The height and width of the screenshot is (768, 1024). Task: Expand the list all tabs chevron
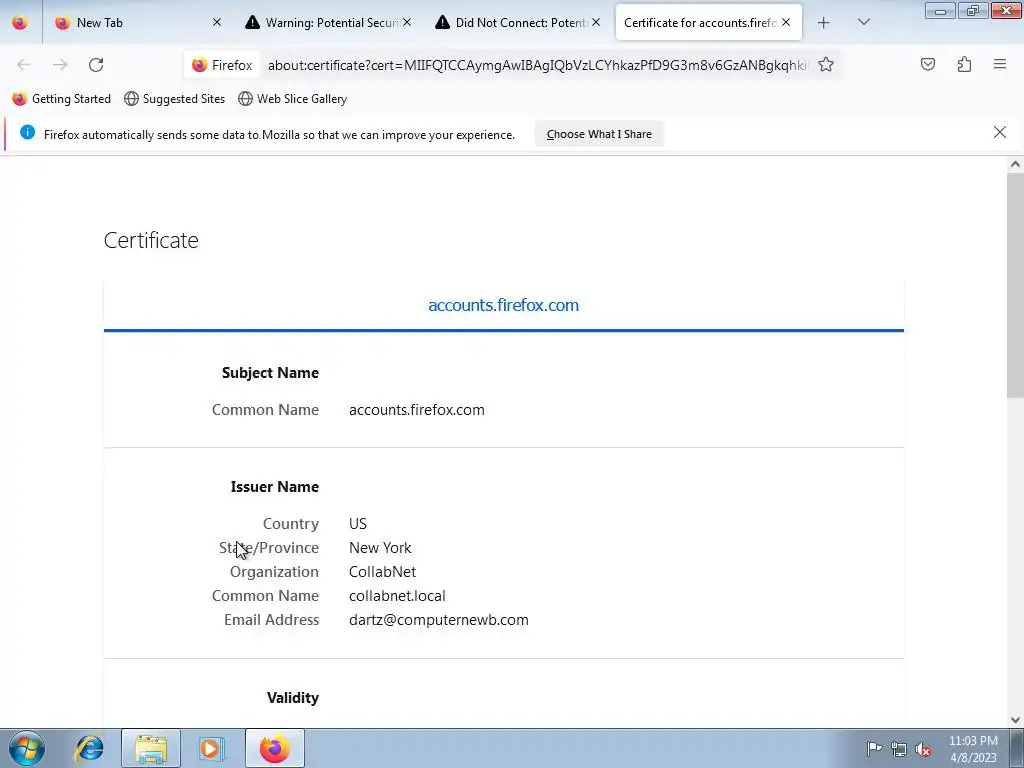863,22
